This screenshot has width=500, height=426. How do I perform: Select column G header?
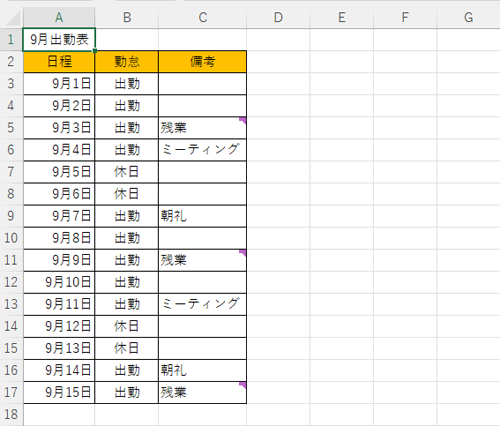468,17
